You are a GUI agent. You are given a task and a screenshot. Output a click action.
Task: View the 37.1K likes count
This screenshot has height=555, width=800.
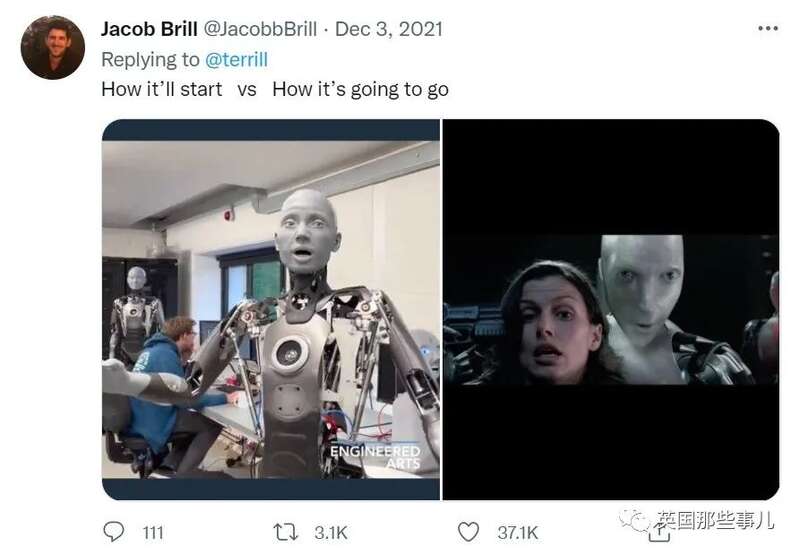point(517,533)
